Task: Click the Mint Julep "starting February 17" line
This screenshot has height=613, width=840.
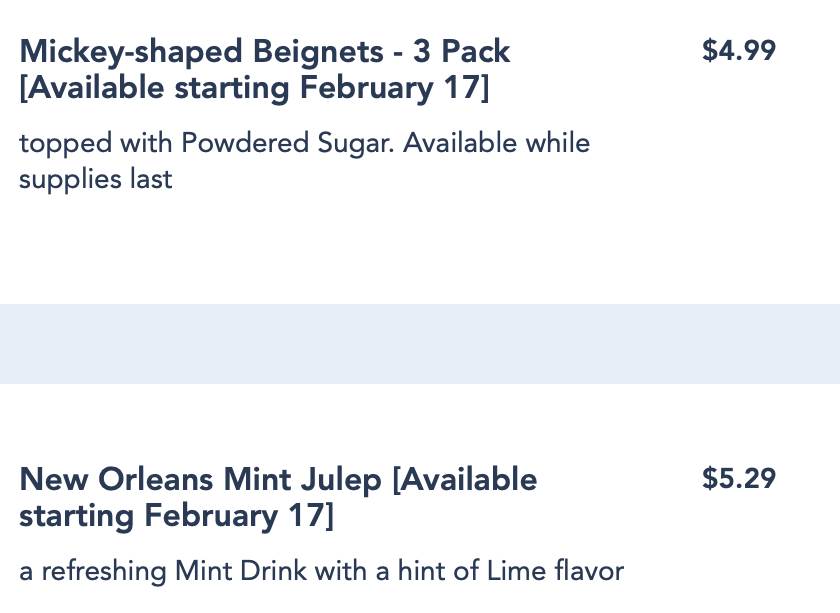Action: tap(176, 517)
